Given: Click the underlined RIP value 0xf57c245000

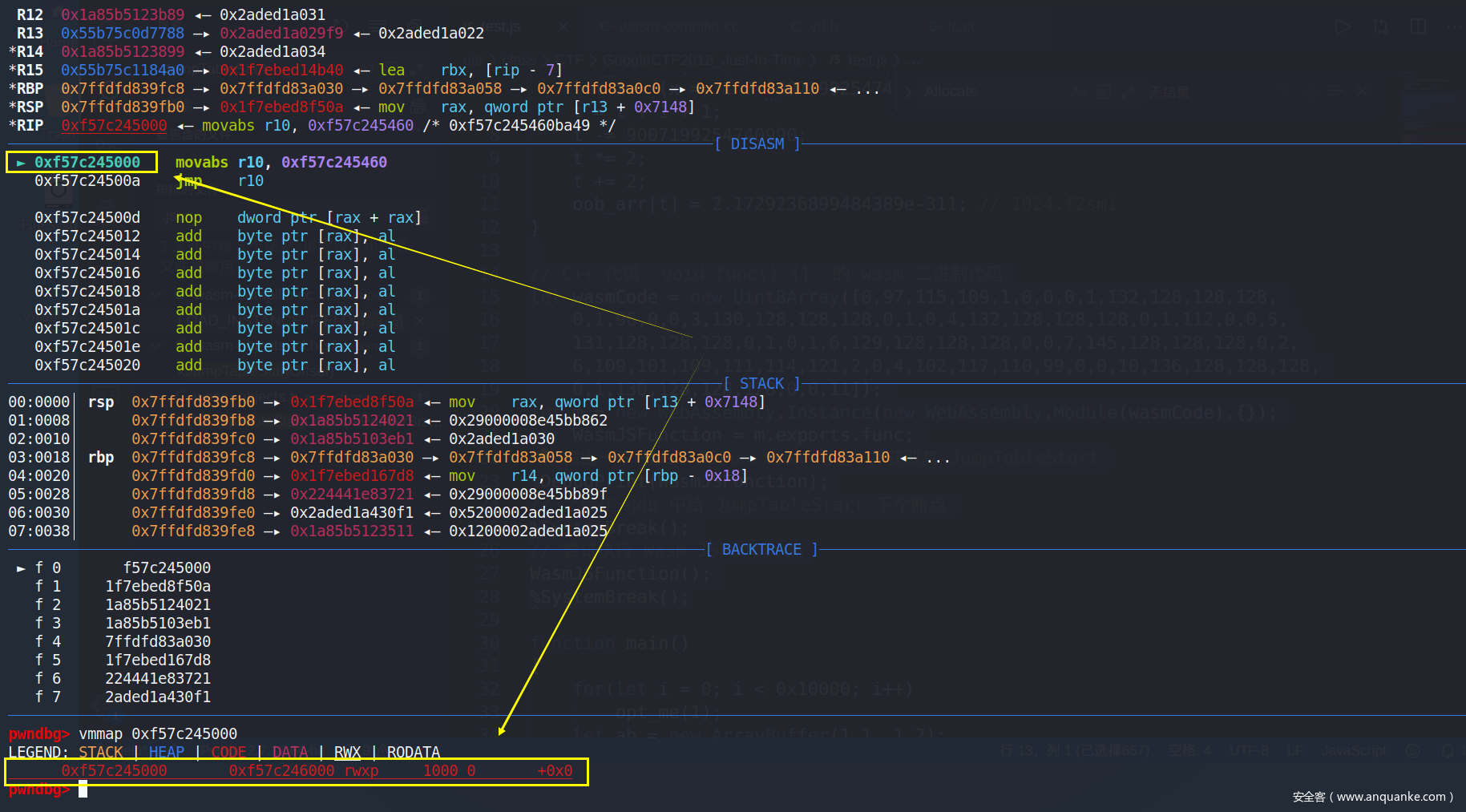Looking at the screenshot, I should (x=114, y=126).
